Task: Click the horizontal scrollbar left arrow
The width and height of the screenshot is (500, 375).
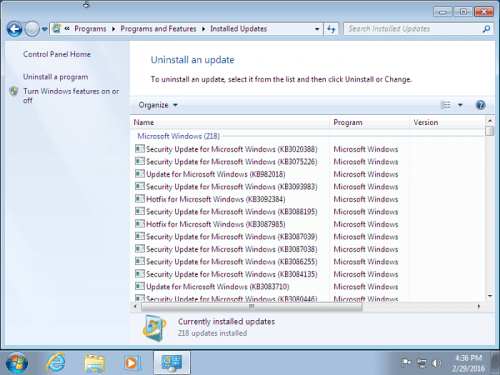Action: [x=135, y=306]
